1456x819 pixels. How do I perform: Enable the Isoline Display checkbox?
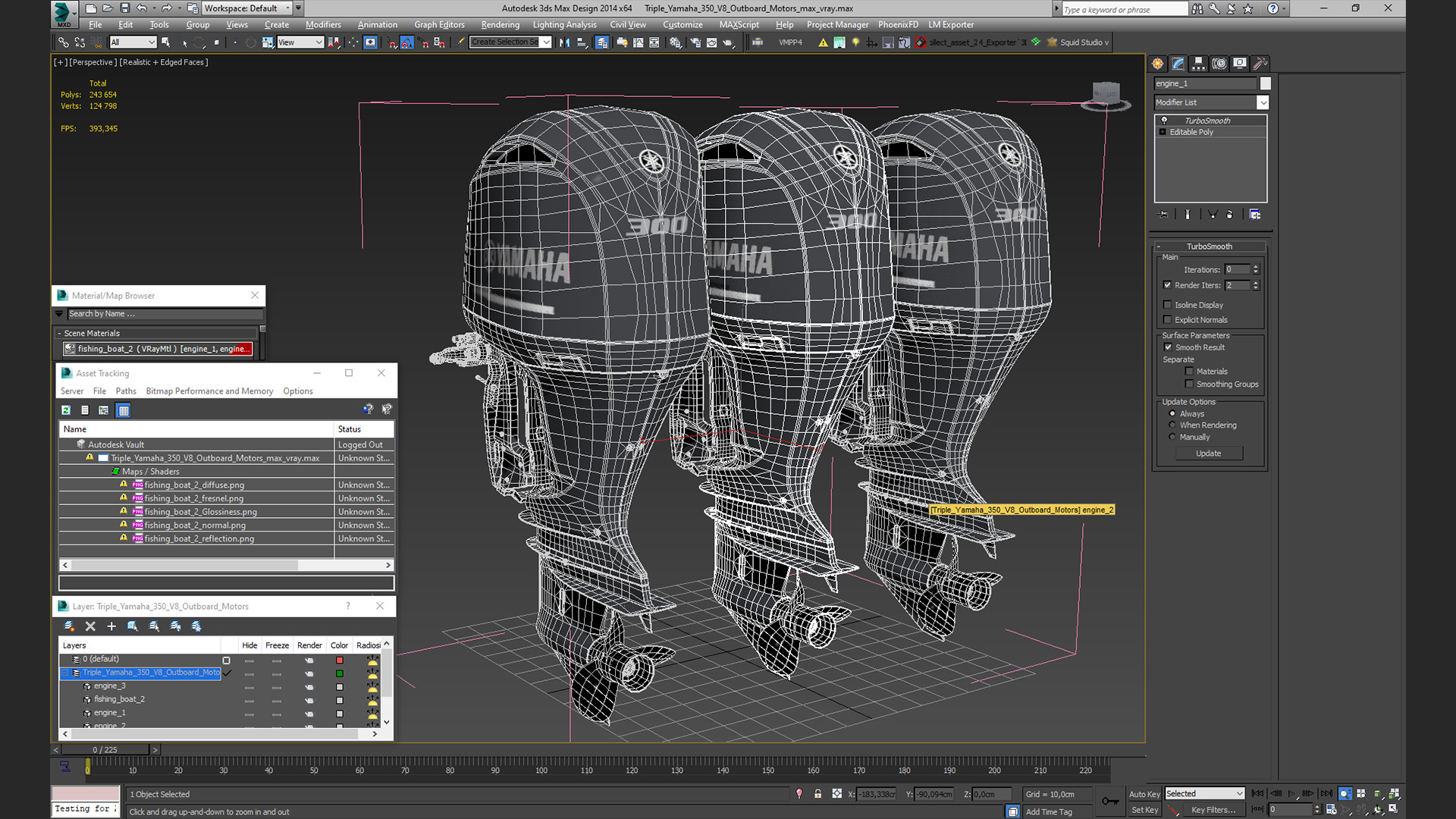tap(1168, 305)
